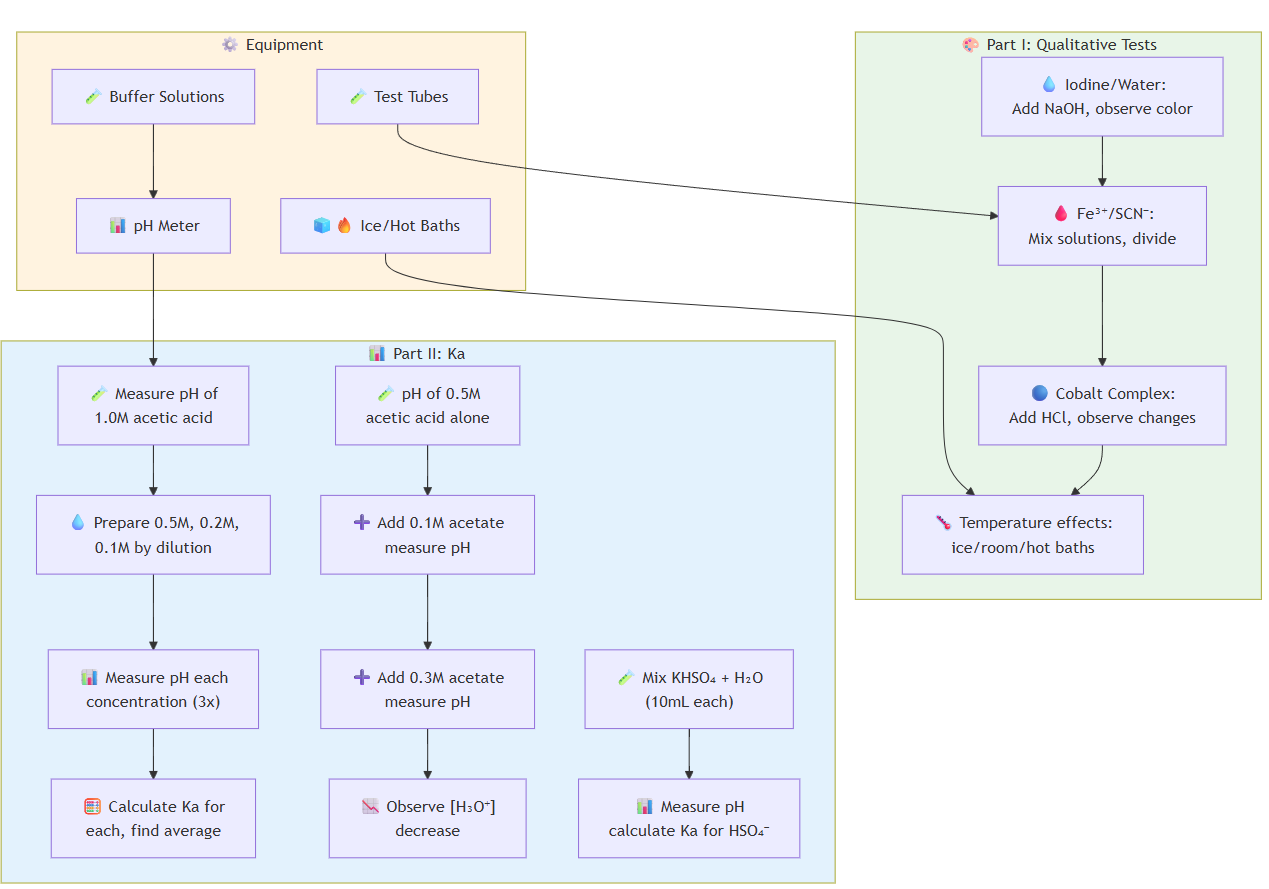1269x889 pixels.
Task: Select the Prepare 0.5M, 0.2M, 0.1M dilution node
Action: click(x=153, y=535)
